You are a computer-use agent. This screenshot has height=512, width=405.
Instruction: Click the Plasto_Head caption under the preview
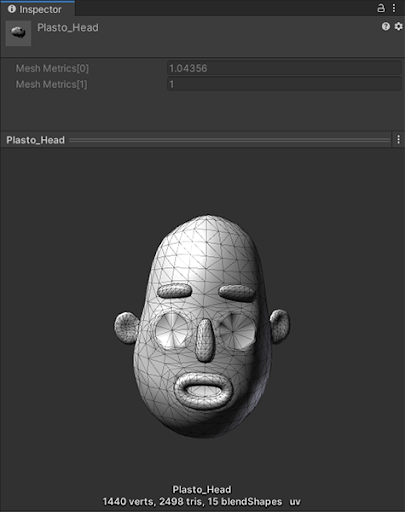click(202, 489)
